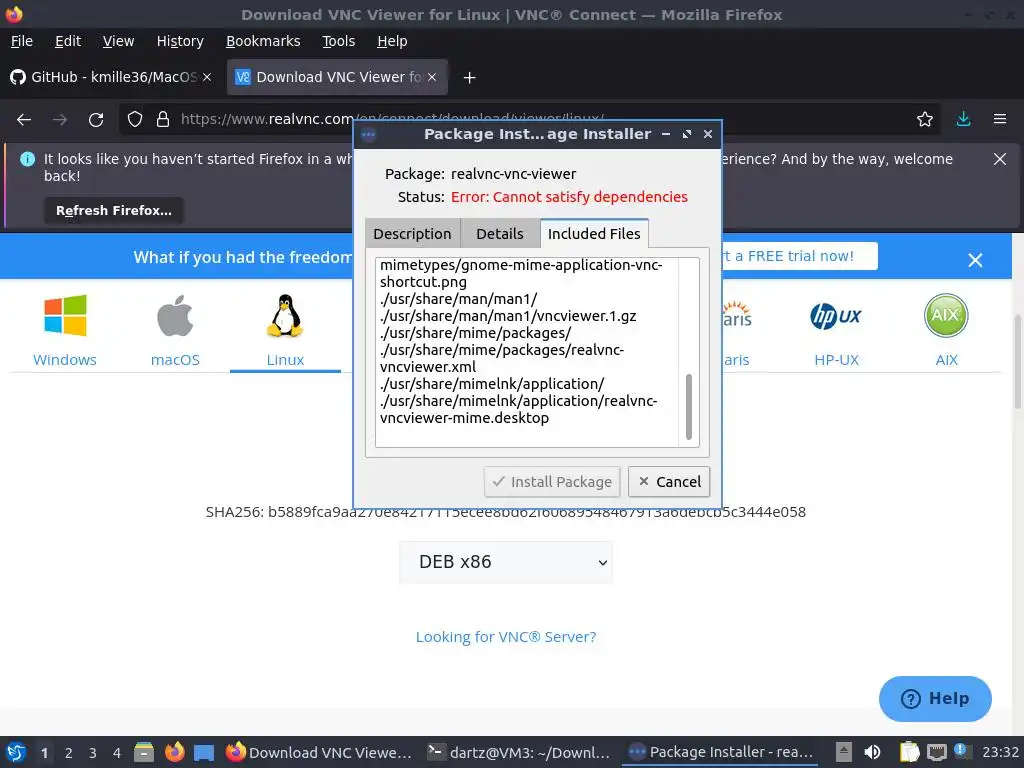Open the File menu
Image resolution: width=1024 pixels, height=768 pixels.
[x=22, y=41]
